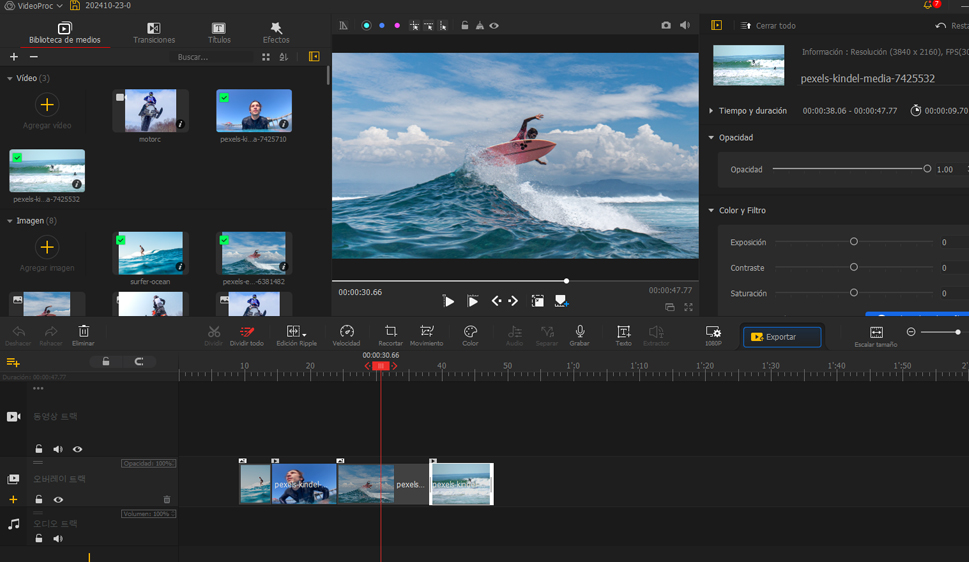Open the Velocidad speed tool
The image size is (969, 562).
click(347, 336)
